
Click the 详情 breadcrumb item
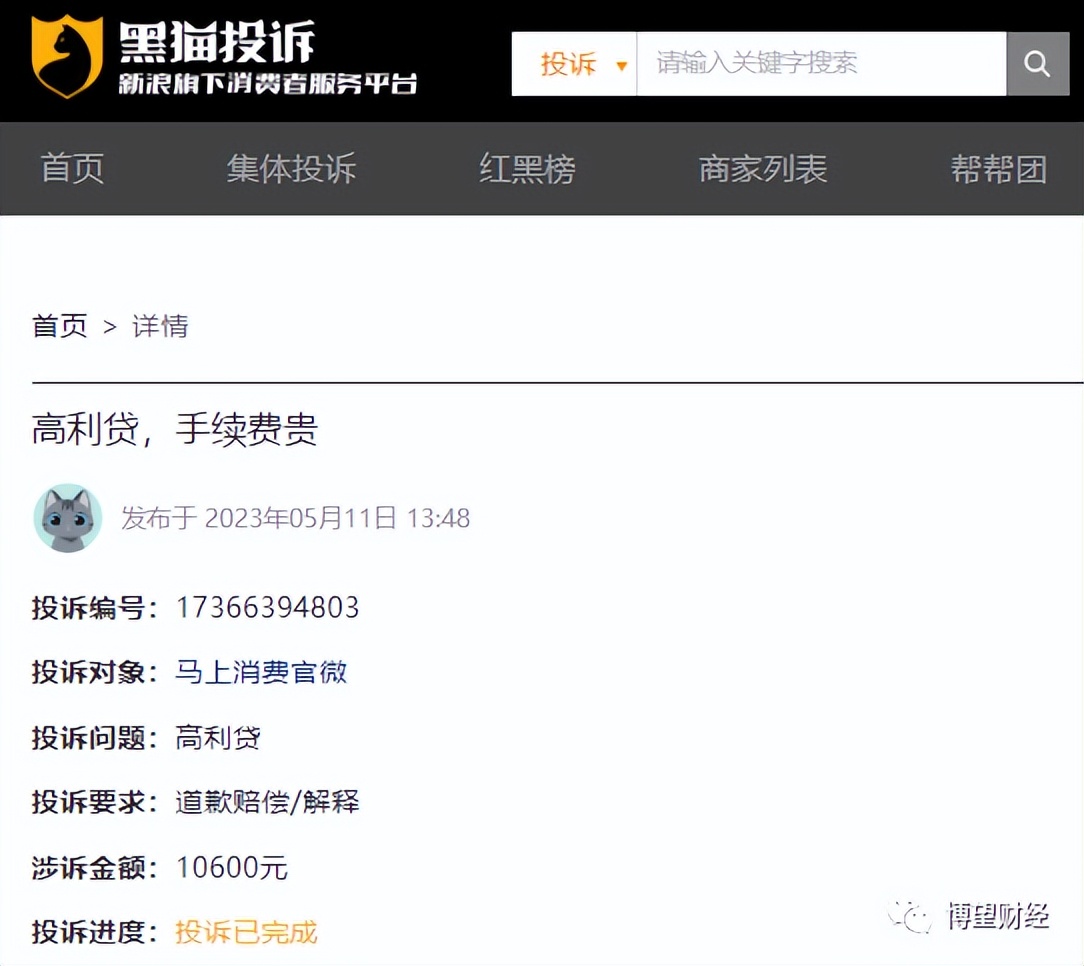tap(160, 326)
